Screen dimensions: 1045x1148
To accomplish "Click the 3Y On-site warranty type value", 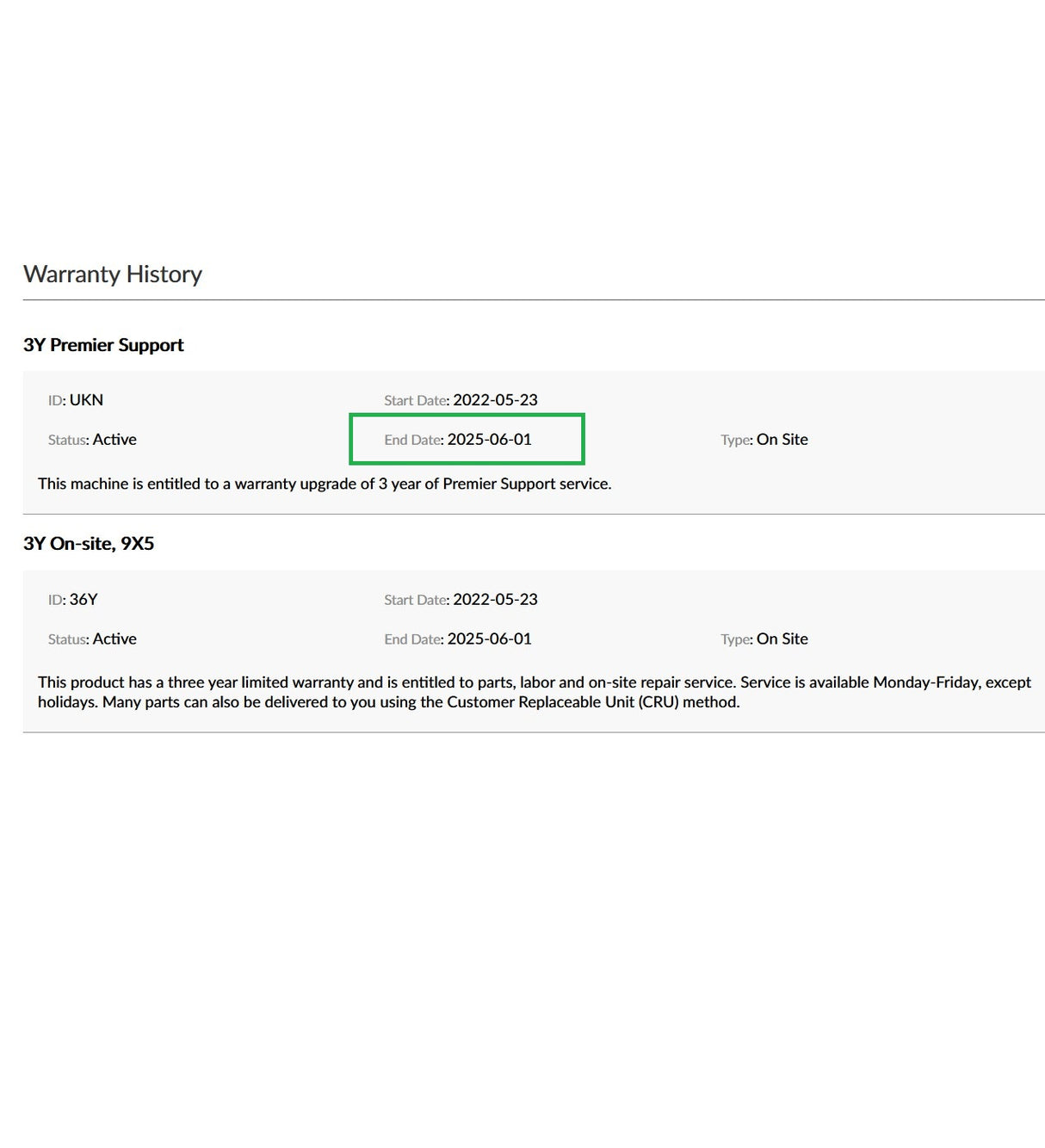I will point(782,639).
